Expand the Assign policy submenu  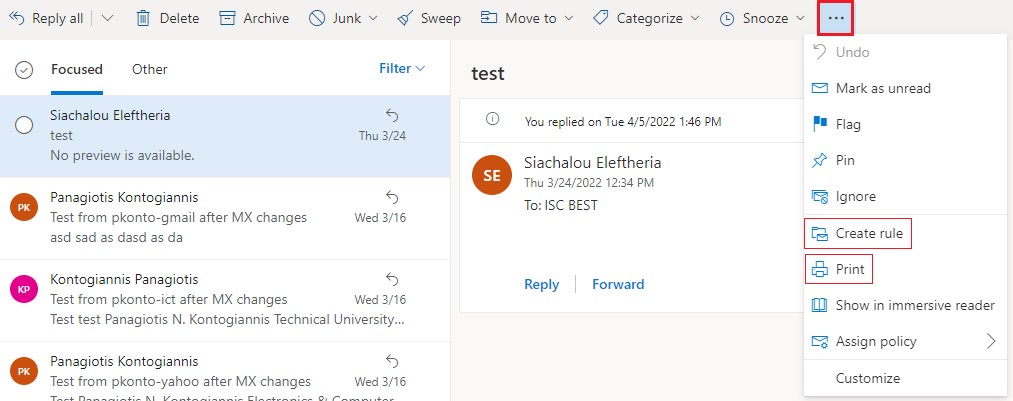(x=990, y=341)
